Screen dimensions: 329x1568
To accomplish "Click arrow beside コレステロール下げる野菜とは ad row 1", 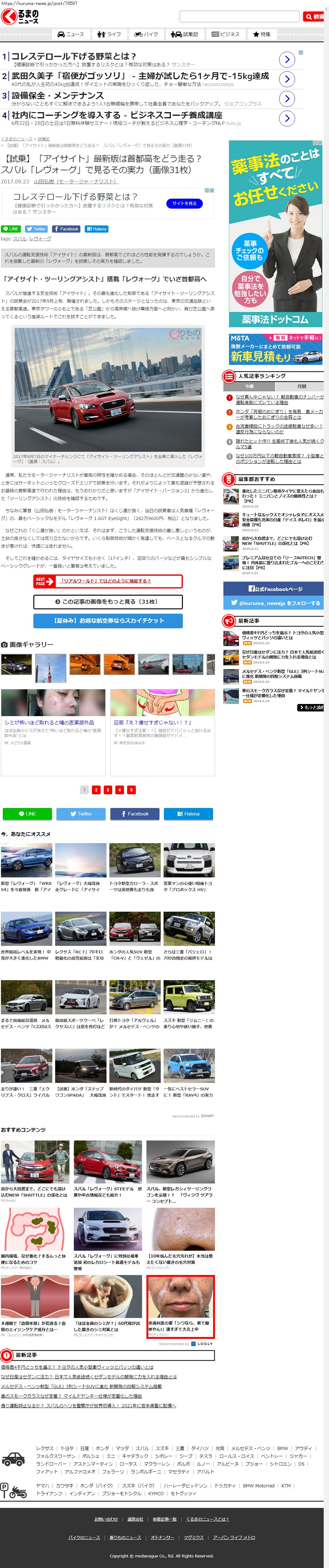I will click(x=287, y=59).
